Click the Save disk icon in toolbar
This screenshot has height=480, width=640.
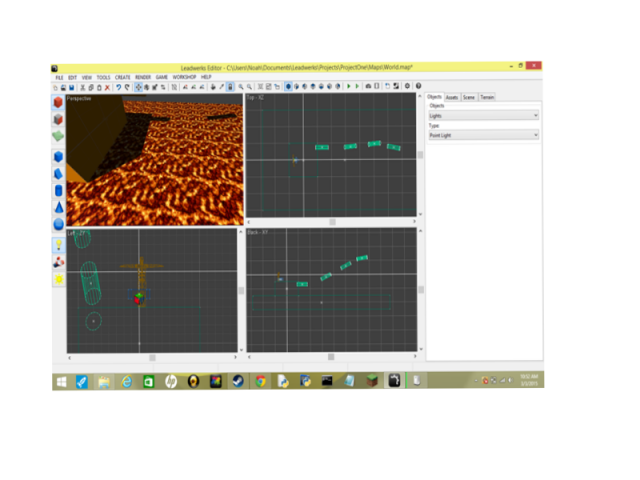click(73, 87)
